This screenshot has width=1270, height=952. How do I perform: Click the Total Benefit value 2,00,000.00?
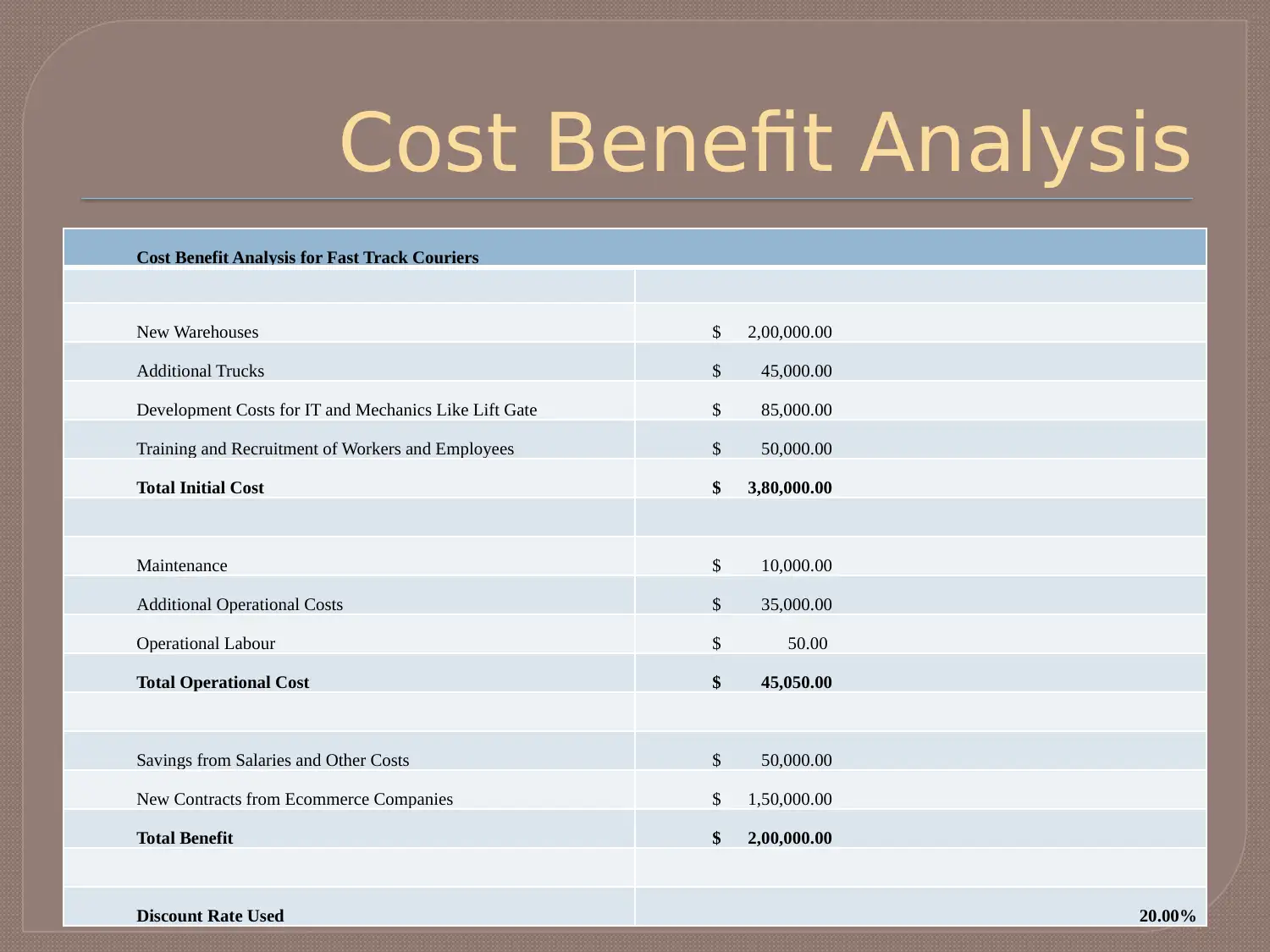point(790,838)
